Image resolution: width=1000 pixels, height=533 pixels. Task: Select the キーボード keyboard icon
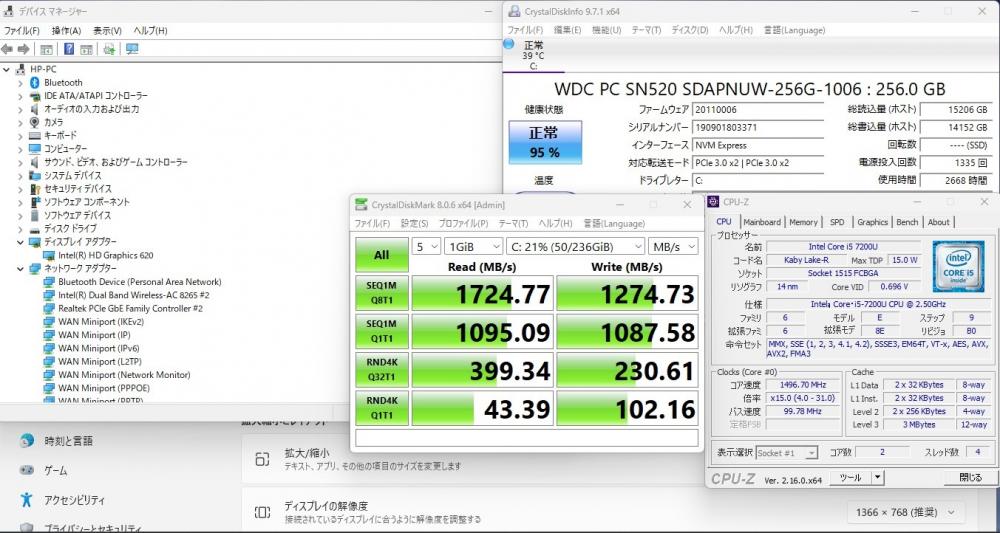pos(35,135)
